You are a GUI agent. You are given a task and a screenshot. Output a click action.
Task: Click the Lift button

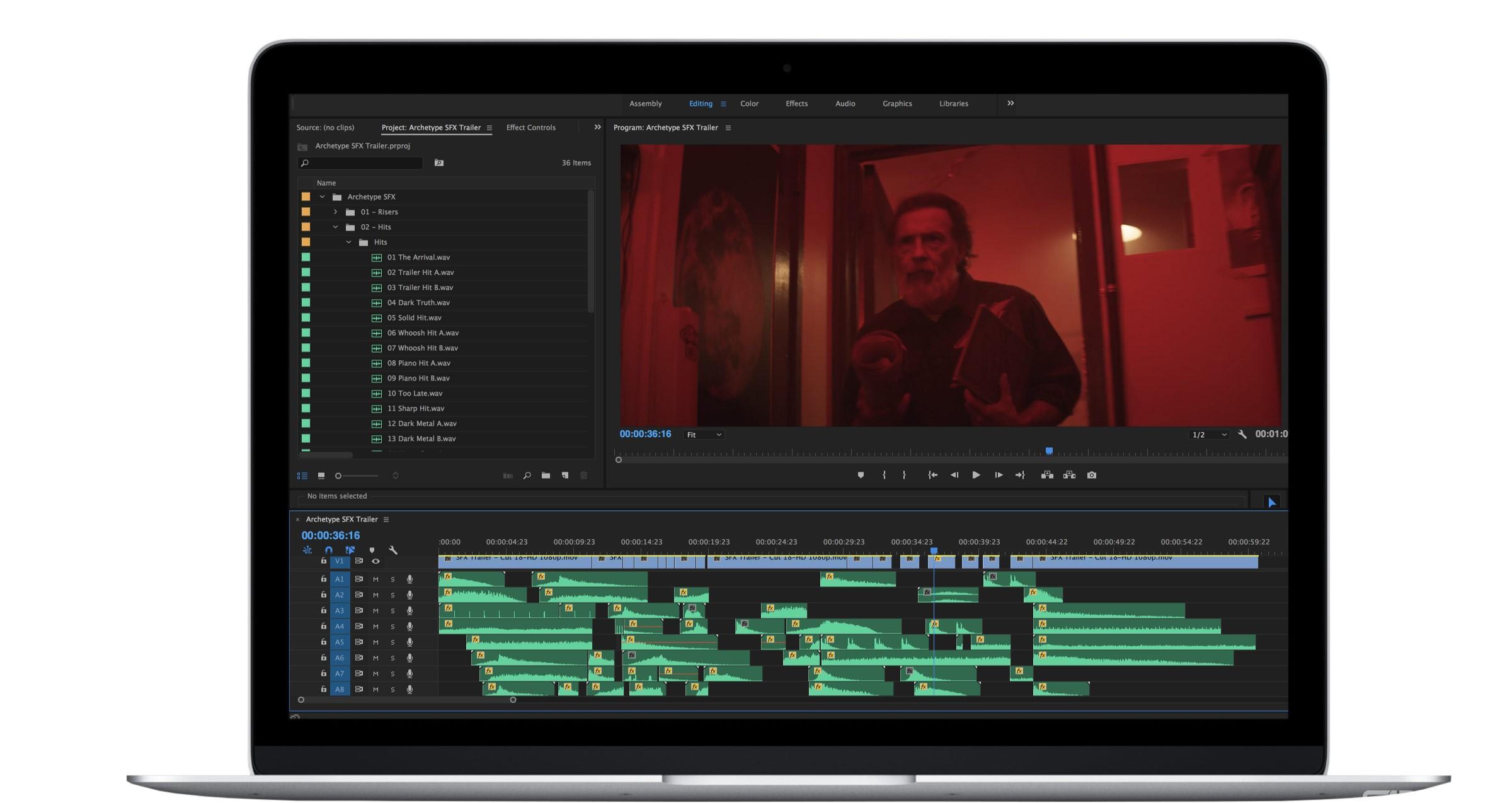(1047, 475)
